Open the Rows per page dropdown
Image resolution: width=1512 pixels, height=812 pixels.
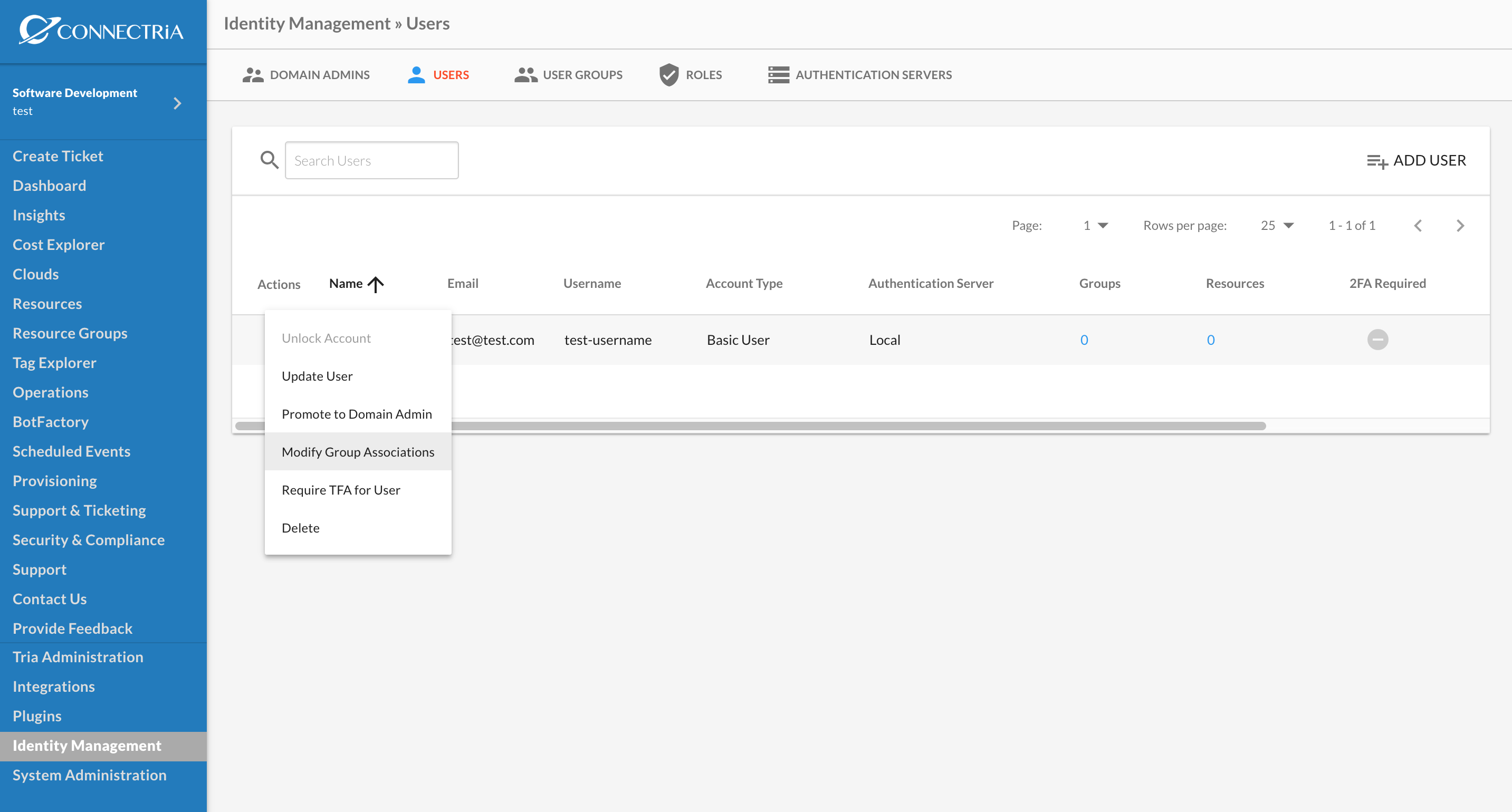[x=1277, y=225]
